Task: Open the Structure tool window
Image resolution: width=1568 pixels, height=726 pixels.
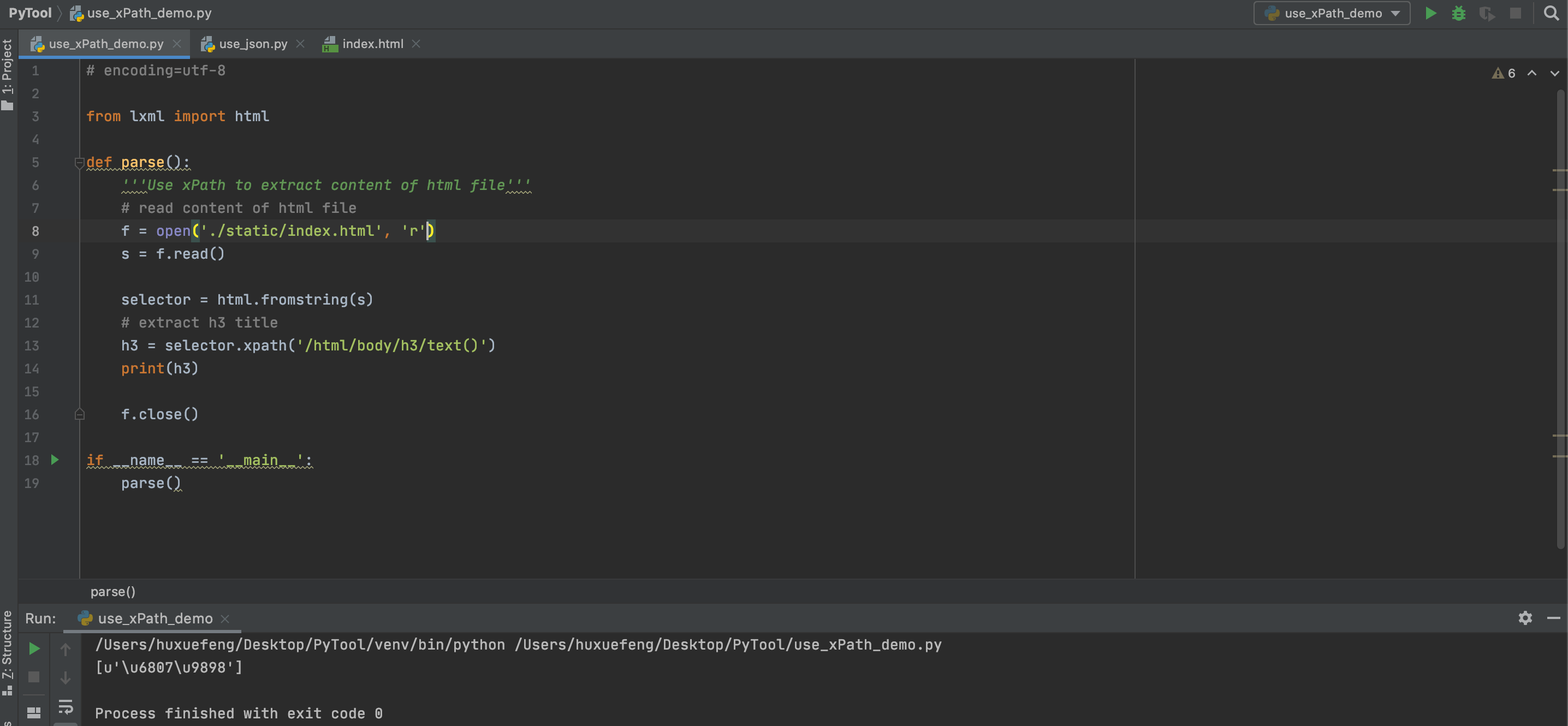Action: [7, 653]
